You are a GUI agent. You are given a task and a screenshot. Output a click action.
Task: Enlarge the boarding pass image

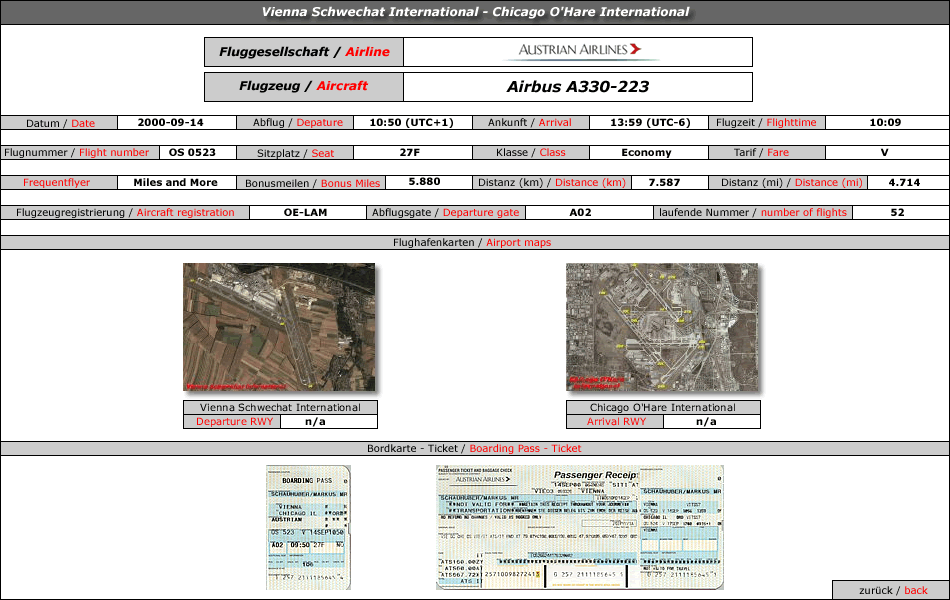308,526
